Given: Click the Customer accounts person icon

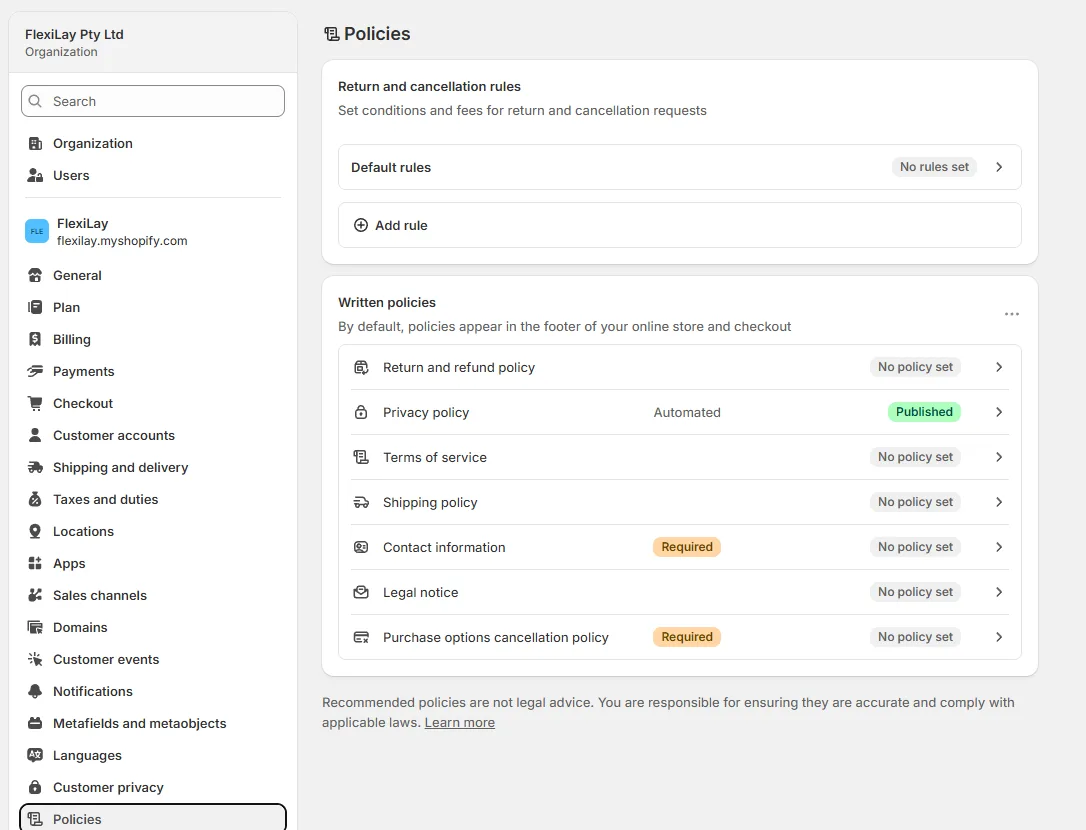Looking at the screenshot, I should (35, 435).
